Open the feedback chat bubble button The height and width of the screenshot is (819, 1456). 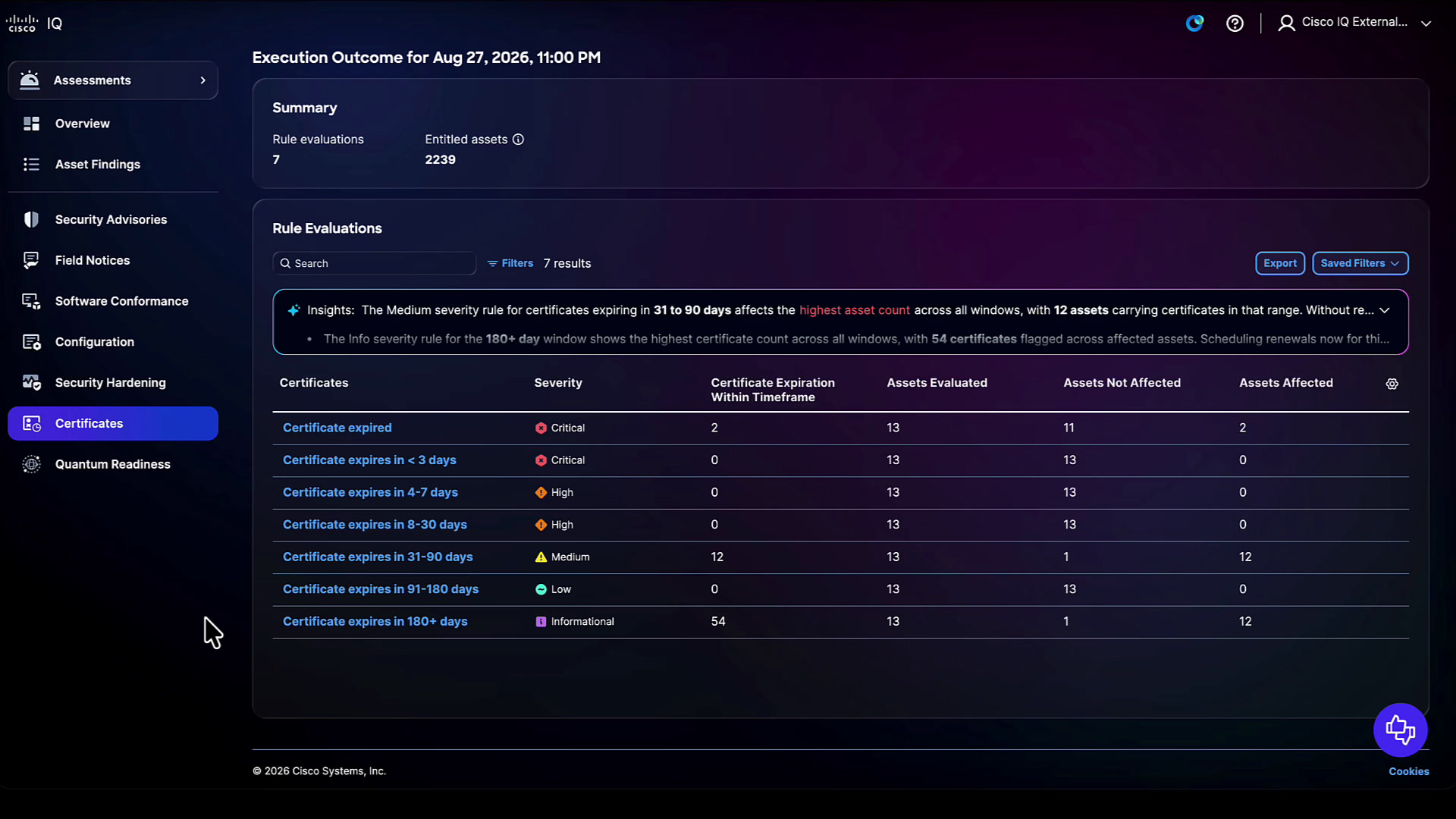coord(1401,730)
